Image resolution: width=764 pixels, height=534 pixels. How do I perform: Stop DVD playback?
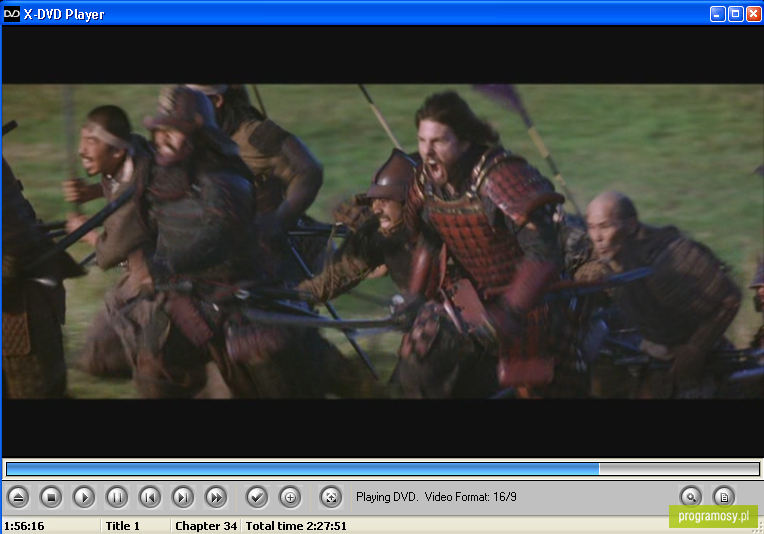pyautogui.click(x=51, y=497)
